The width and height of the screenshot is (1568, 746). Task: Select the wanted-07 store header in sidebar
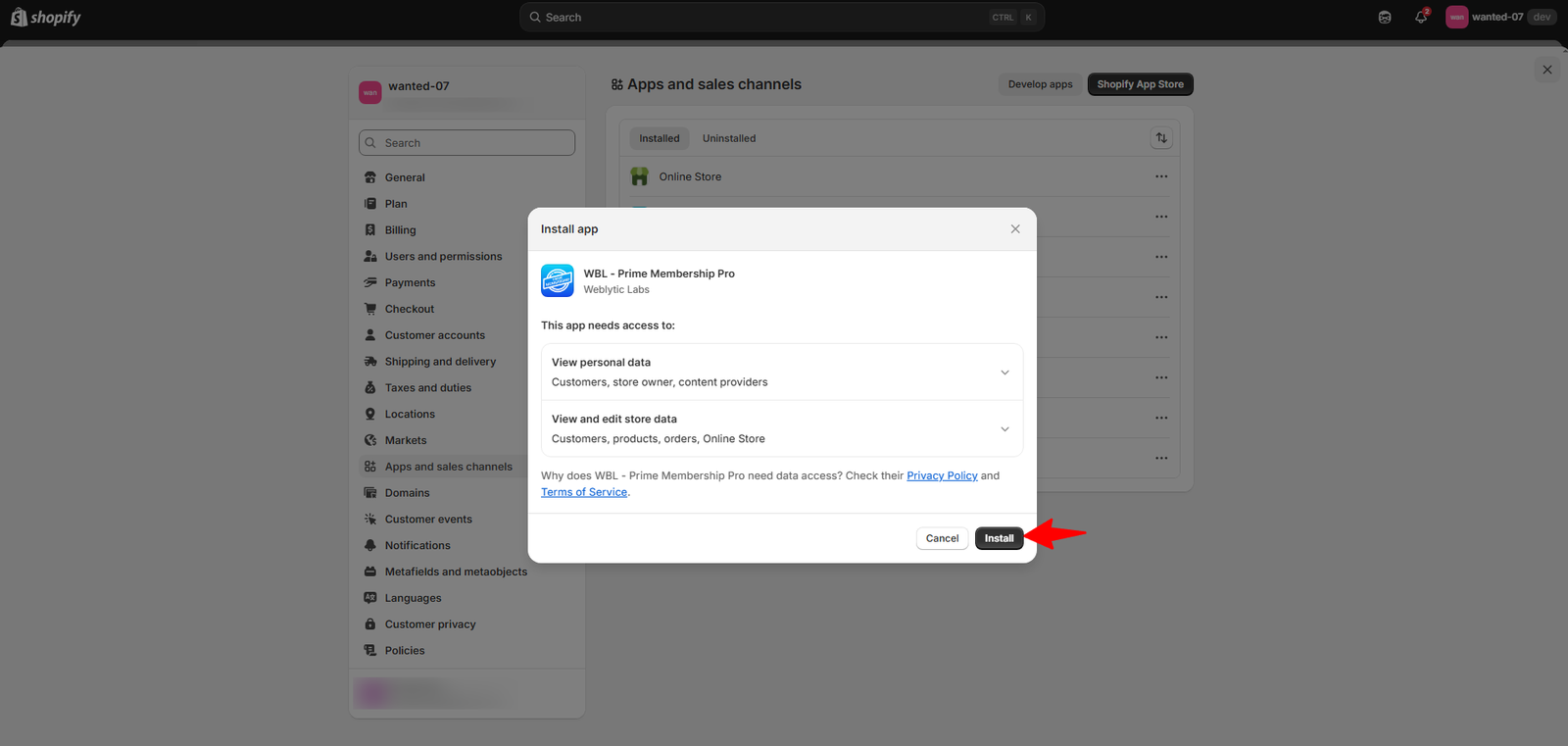466,93
